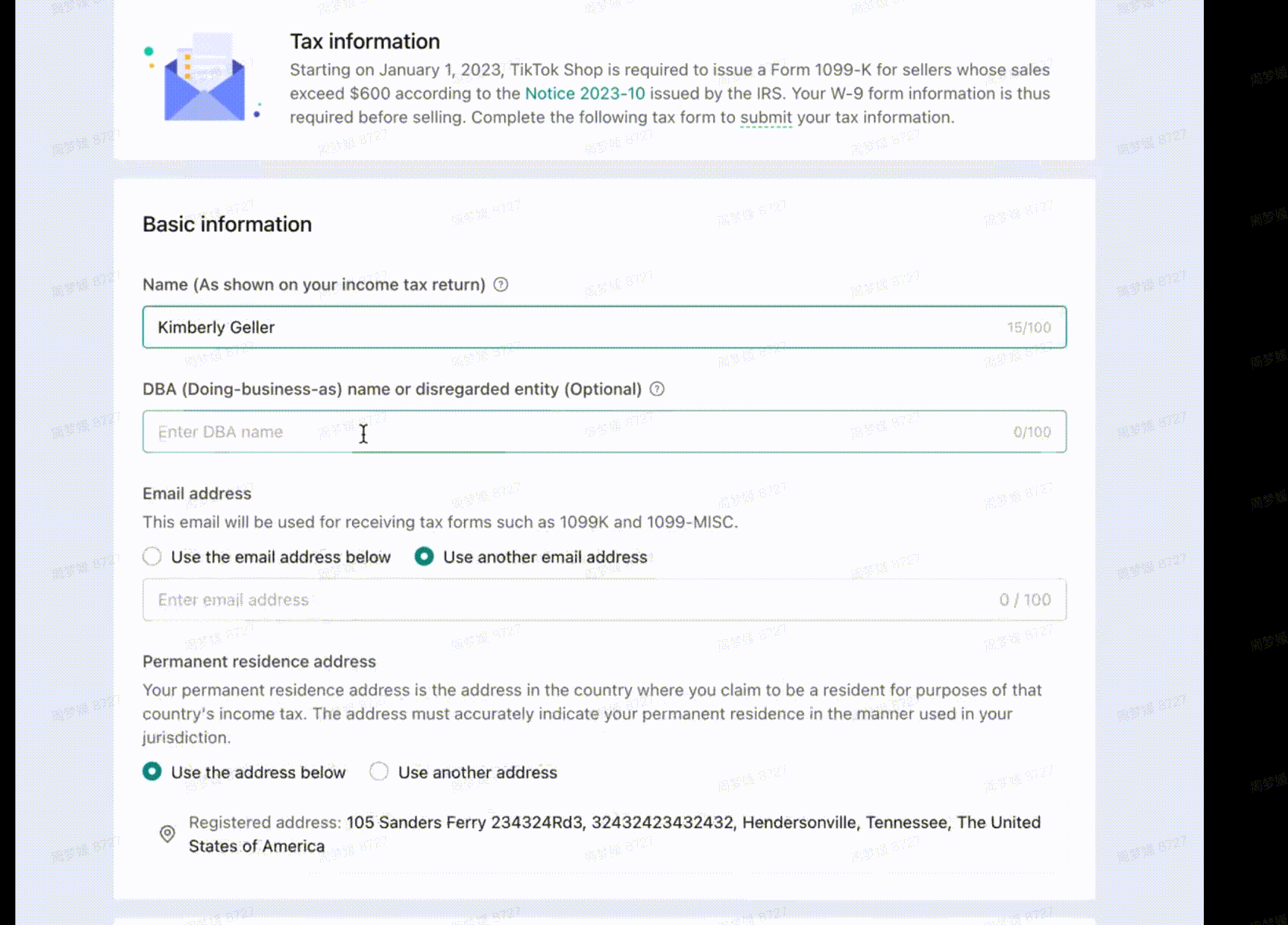Click the location pin icon near Registered address
The height and width of the screenshot is (925, 1288).
tap(168, 834)
